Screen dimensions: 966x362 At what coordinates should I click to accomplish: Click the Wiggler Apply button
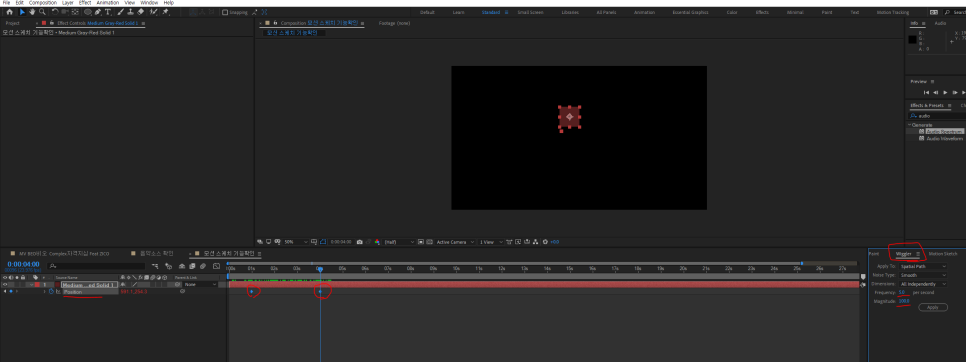[x=933, y=307]
